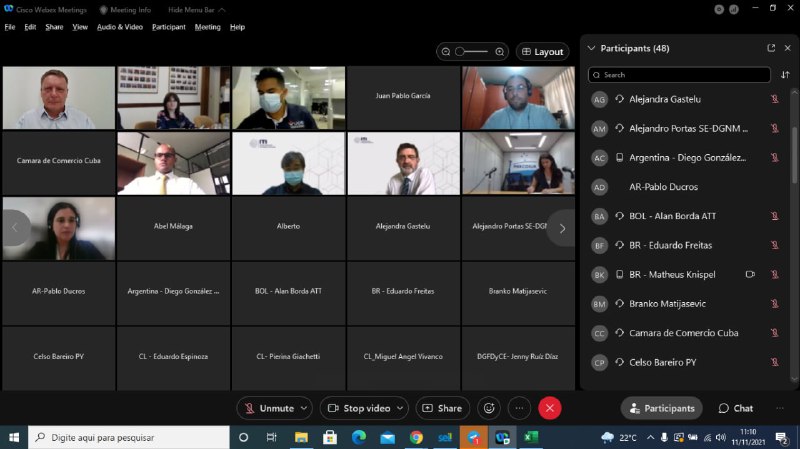
Task: Pop out the Participants panel
Action: pyautogui.click(x=771, y=48)
